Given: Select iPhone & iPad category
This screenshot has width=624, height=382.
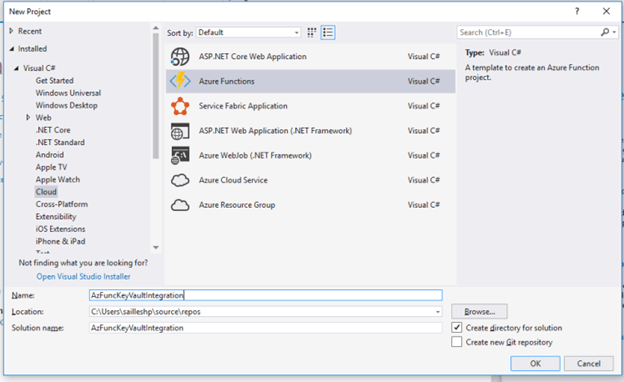Looking at the screenshot, I should pyautogui.click(x=60, y=241).
